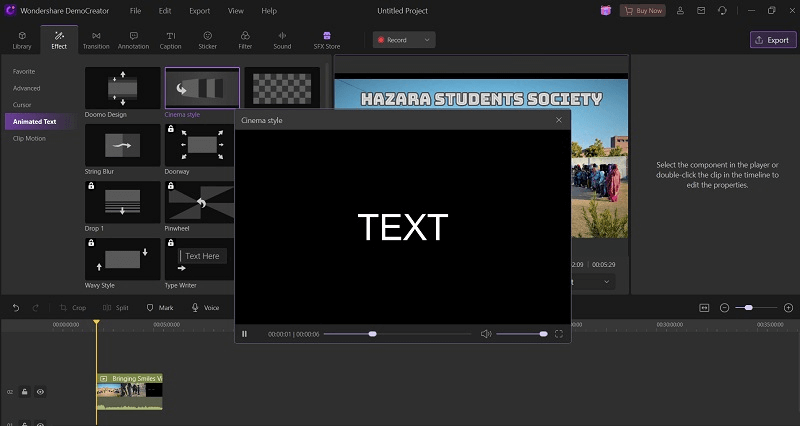The image size is (800, 426).
Task: Select the Favorite effects category
Action: (24, 71)
